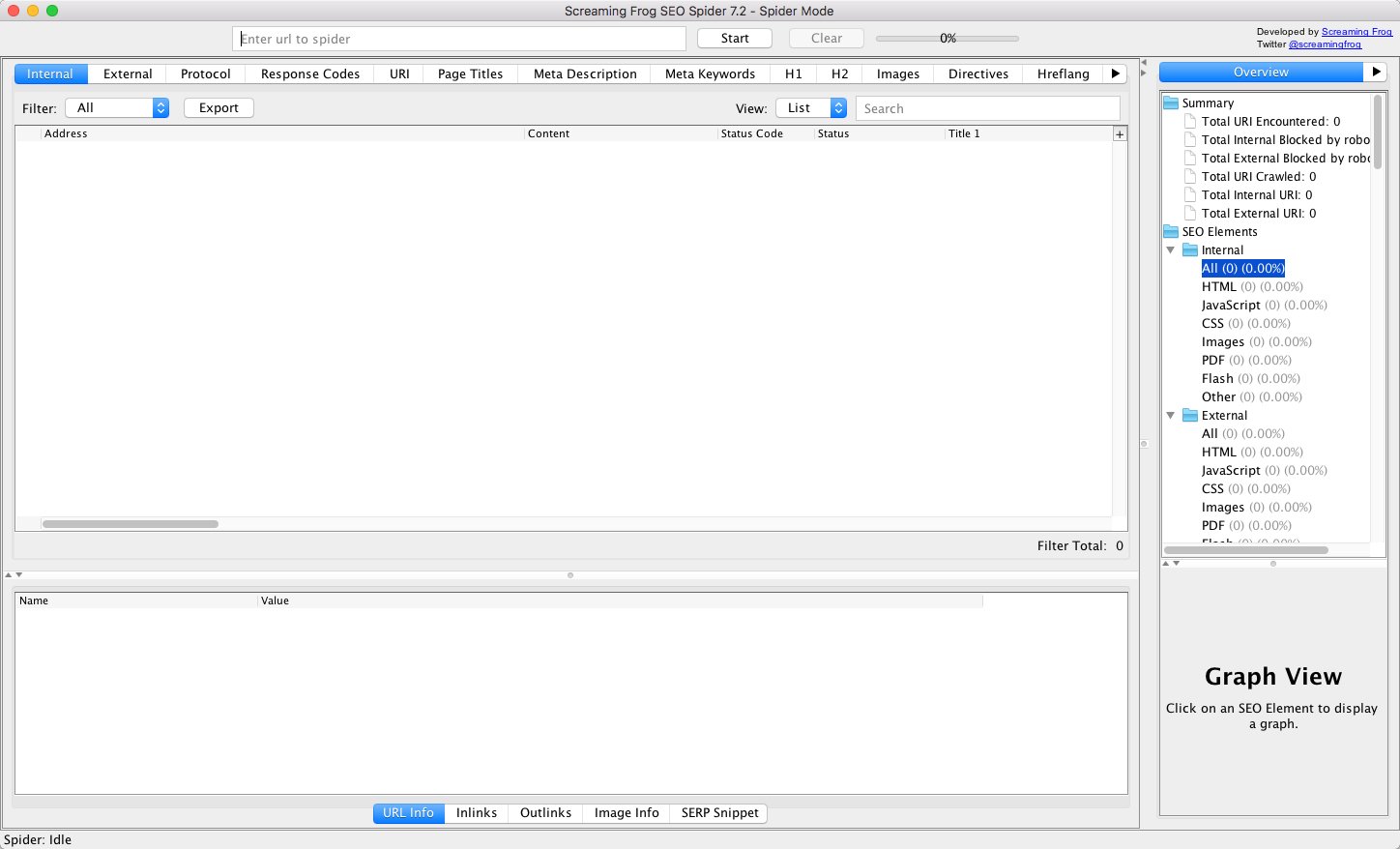
Task: Open the Screaming Frog developer link
Action: (1356, 32)
